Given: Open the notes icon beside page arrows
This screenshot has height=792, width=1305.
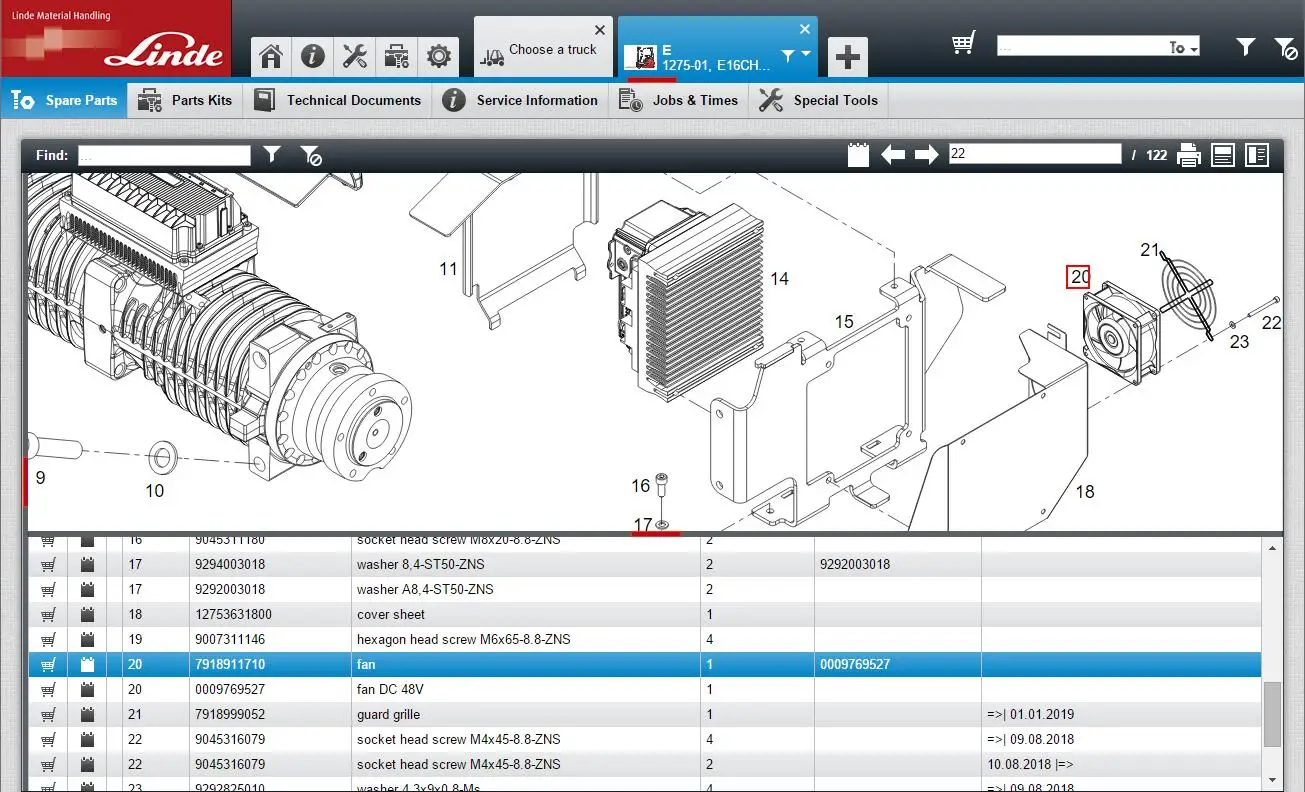Looking at the screenshot, I should (x=858, y=155).
